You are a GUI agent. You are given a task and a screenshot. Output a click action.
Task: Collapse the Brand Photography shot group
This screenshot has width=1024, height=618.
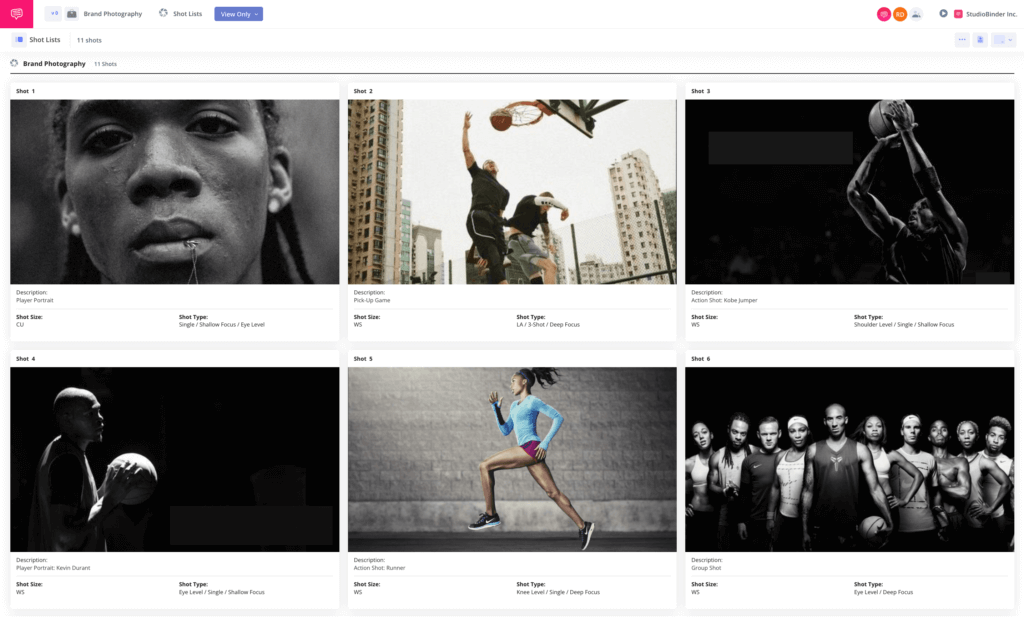(x=12, y=62)
